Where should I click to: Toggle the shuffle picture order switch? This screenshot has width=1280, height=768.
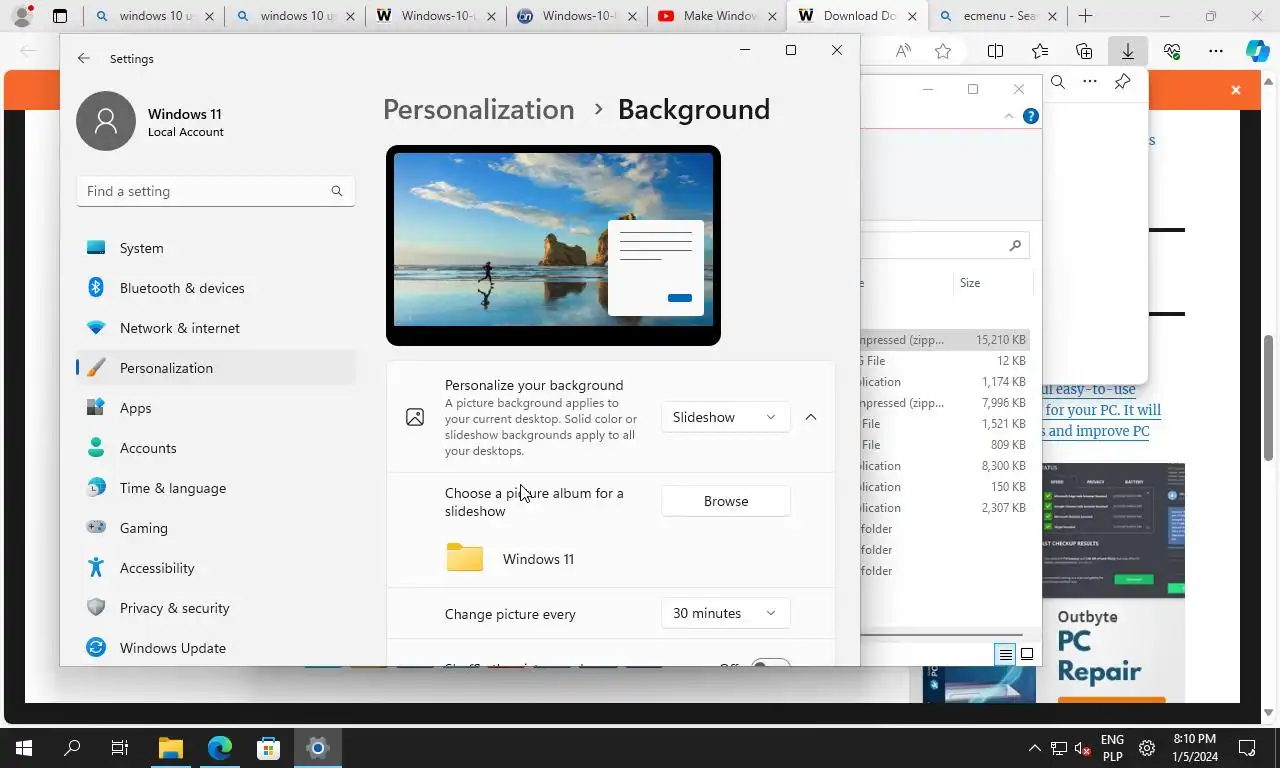(771, 664)
